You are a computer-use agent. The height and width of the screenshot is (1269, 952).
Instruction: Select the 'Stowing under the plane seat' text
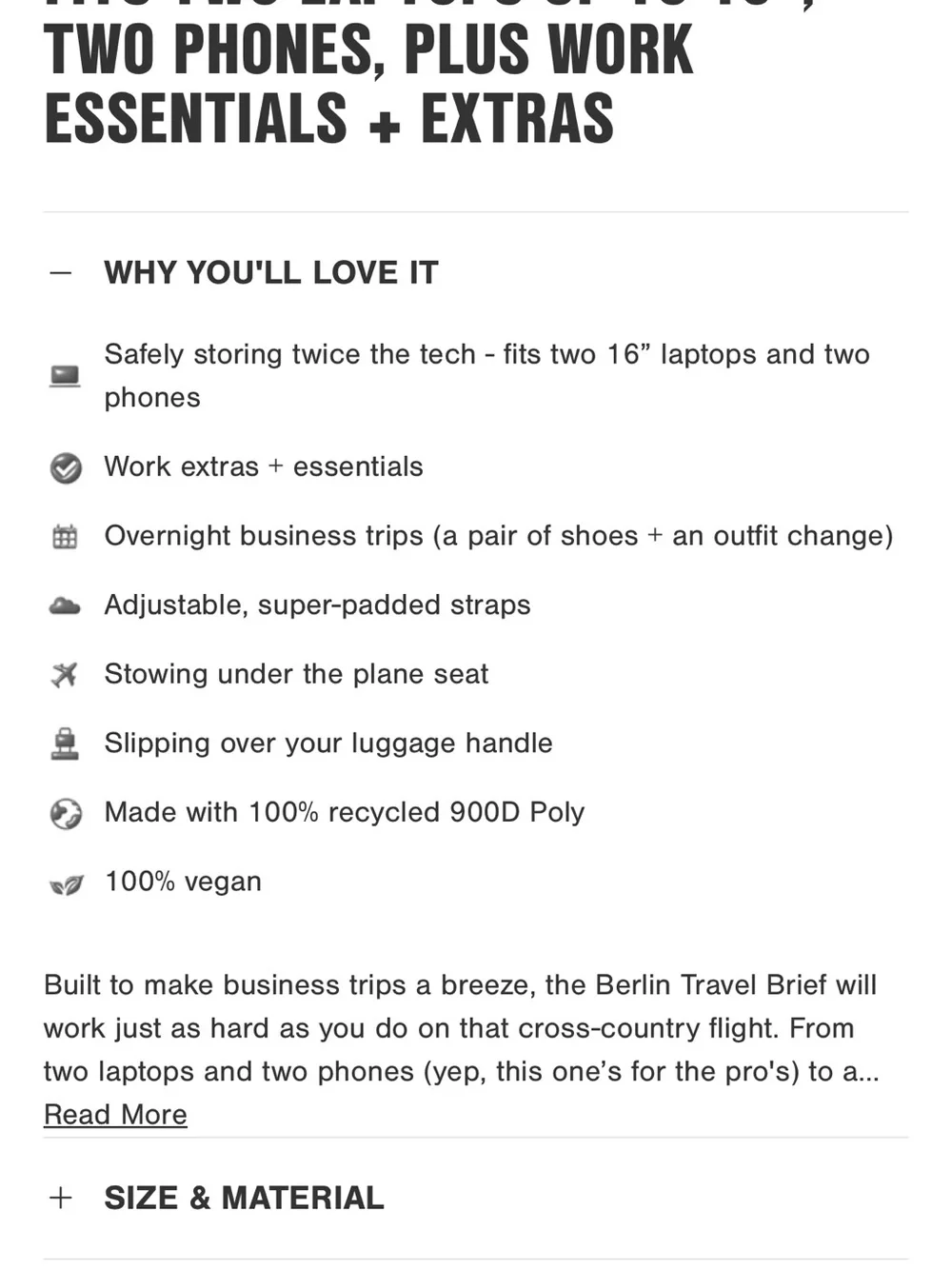click(x=296, y=674)
